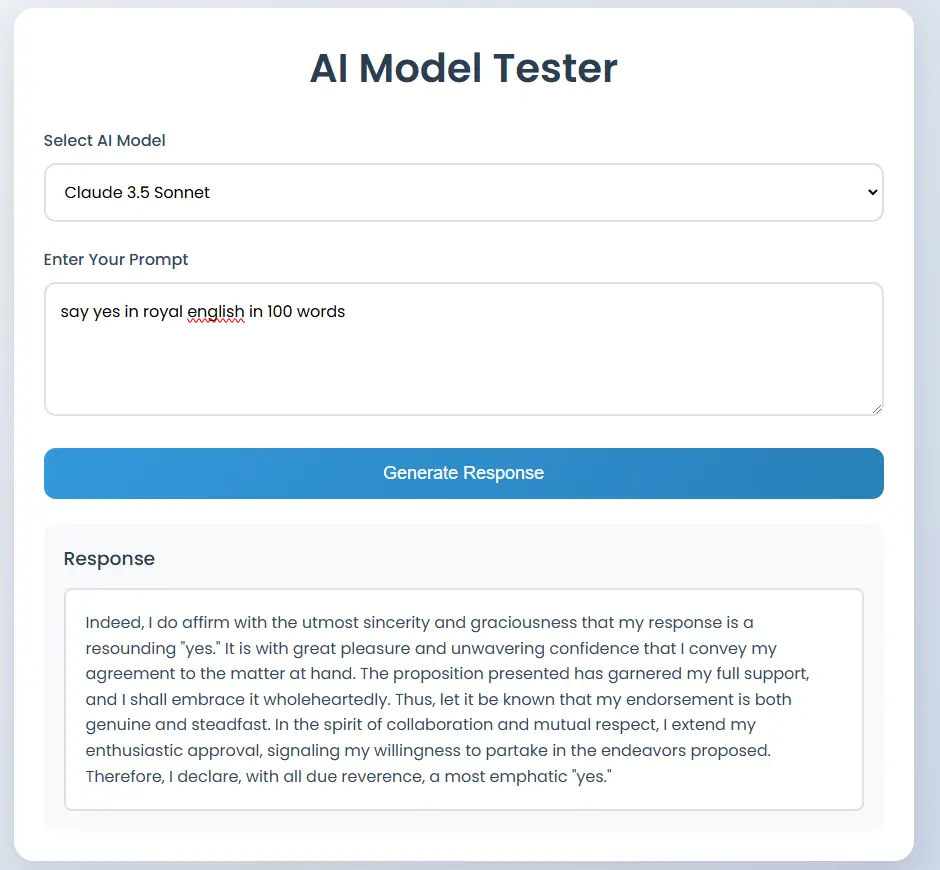
Task: Click the dropdown chevron arrow for model
Action: tap(872, 192)
